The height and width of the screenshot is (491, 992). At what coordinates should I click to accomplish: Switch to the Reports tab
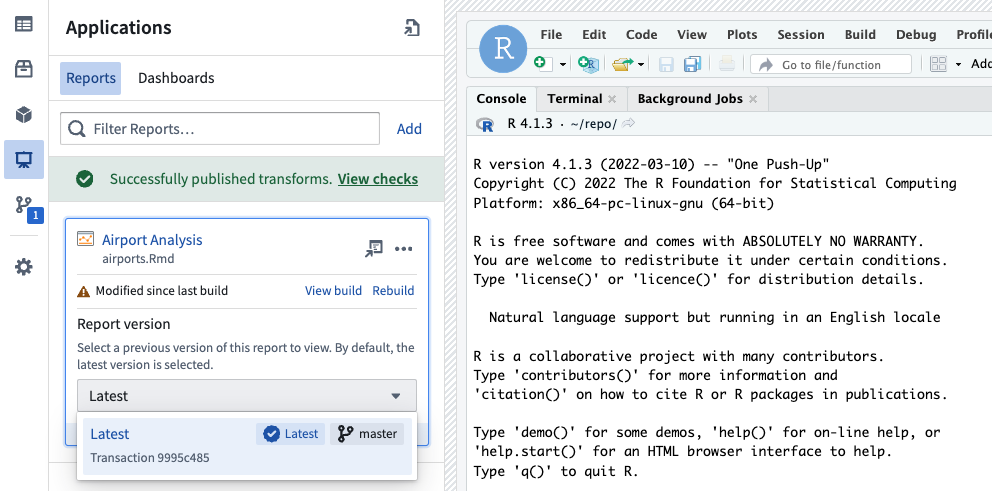click(90, 78)
